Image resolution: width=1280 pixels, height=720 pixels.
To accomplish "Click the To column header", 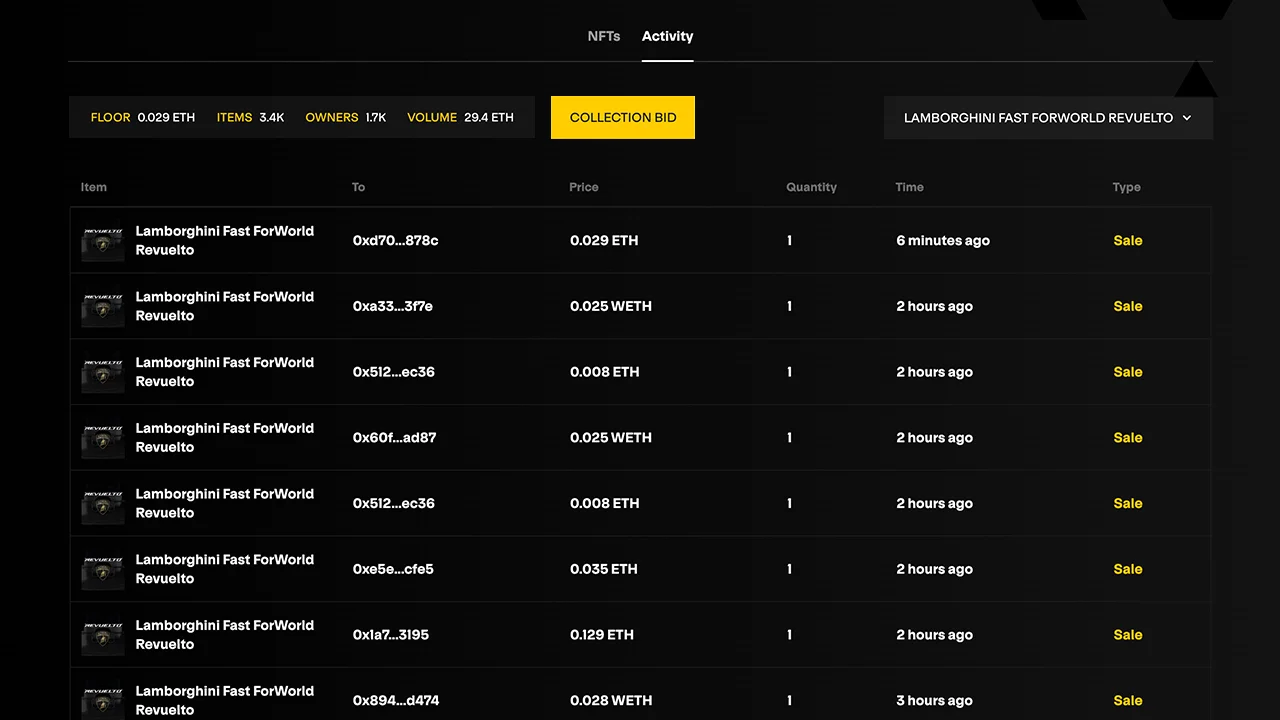I will pyautogui.click(x=359, y=187).
